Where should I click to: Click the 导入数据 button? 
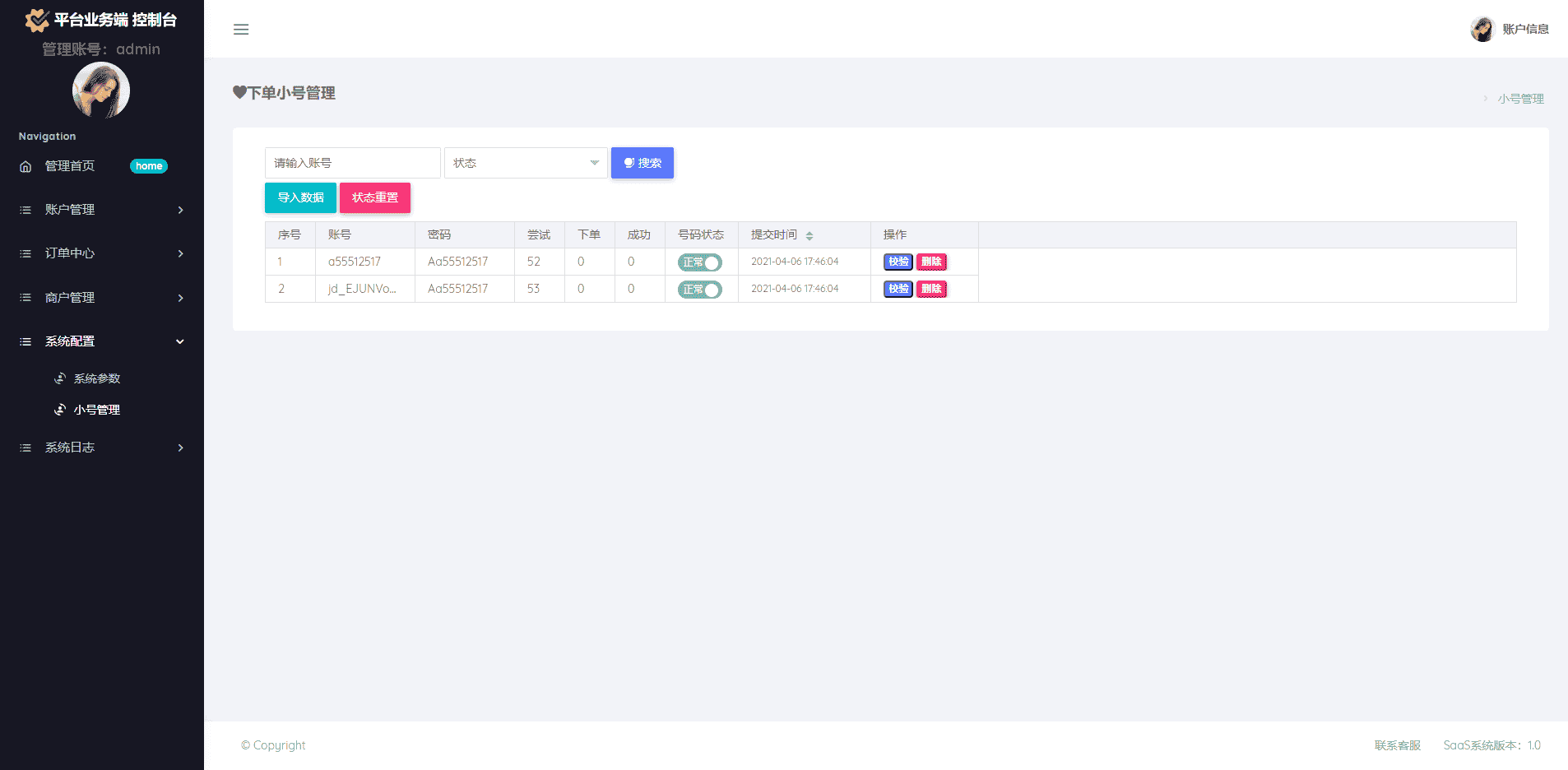(300, 197)
